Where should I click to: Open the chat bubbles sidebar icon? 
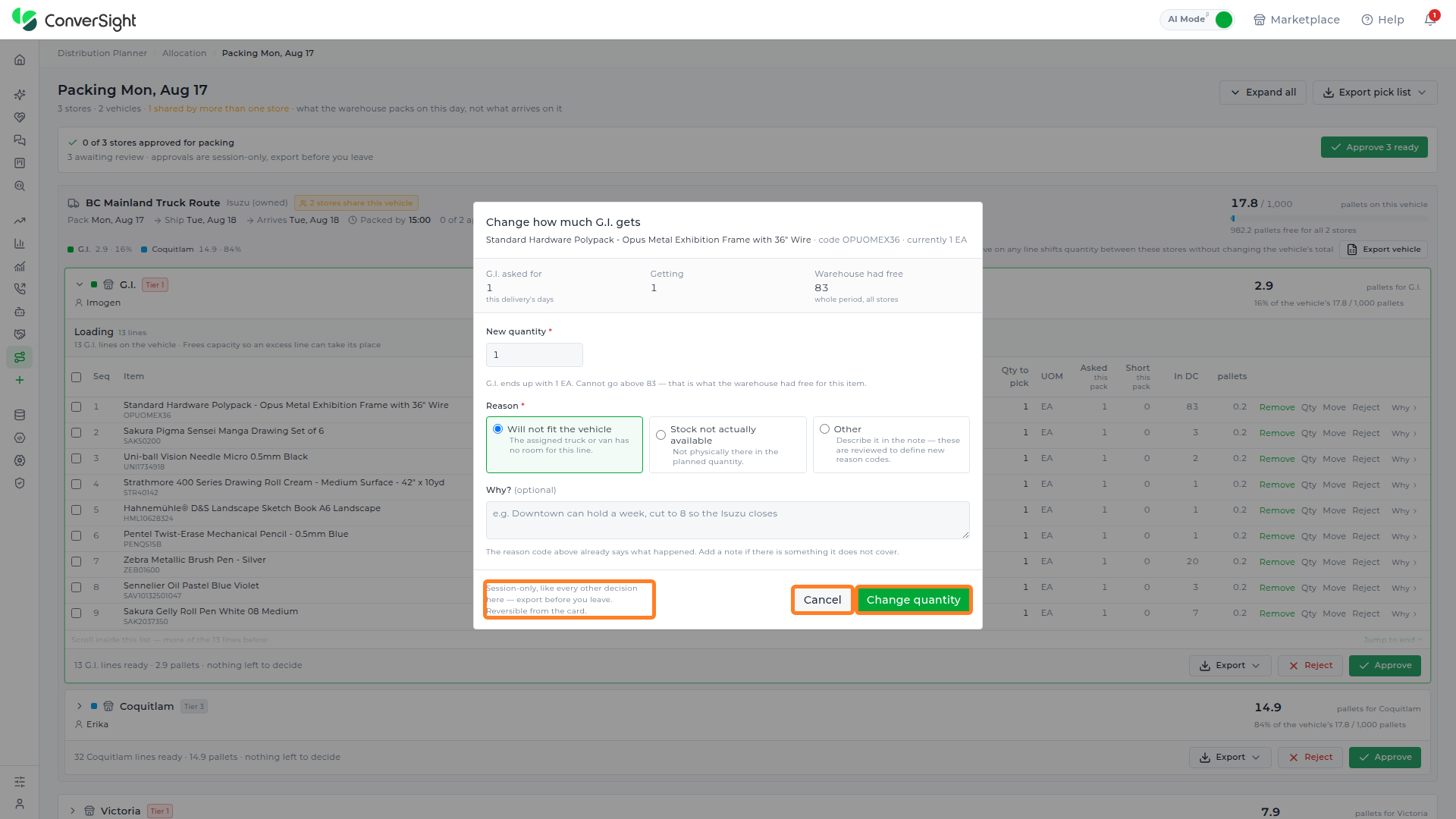click(20, 140)
